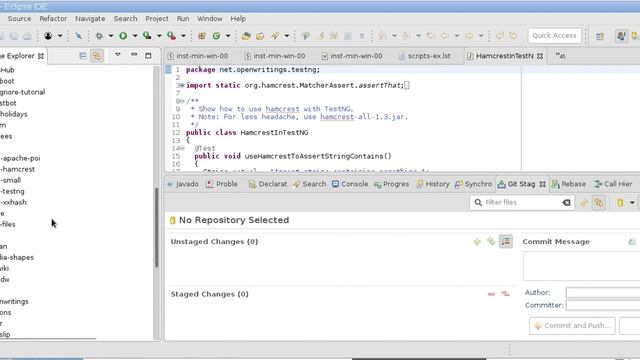Select the Java perspective icon
The image size is (640, 360).
[x=621, y=36]
